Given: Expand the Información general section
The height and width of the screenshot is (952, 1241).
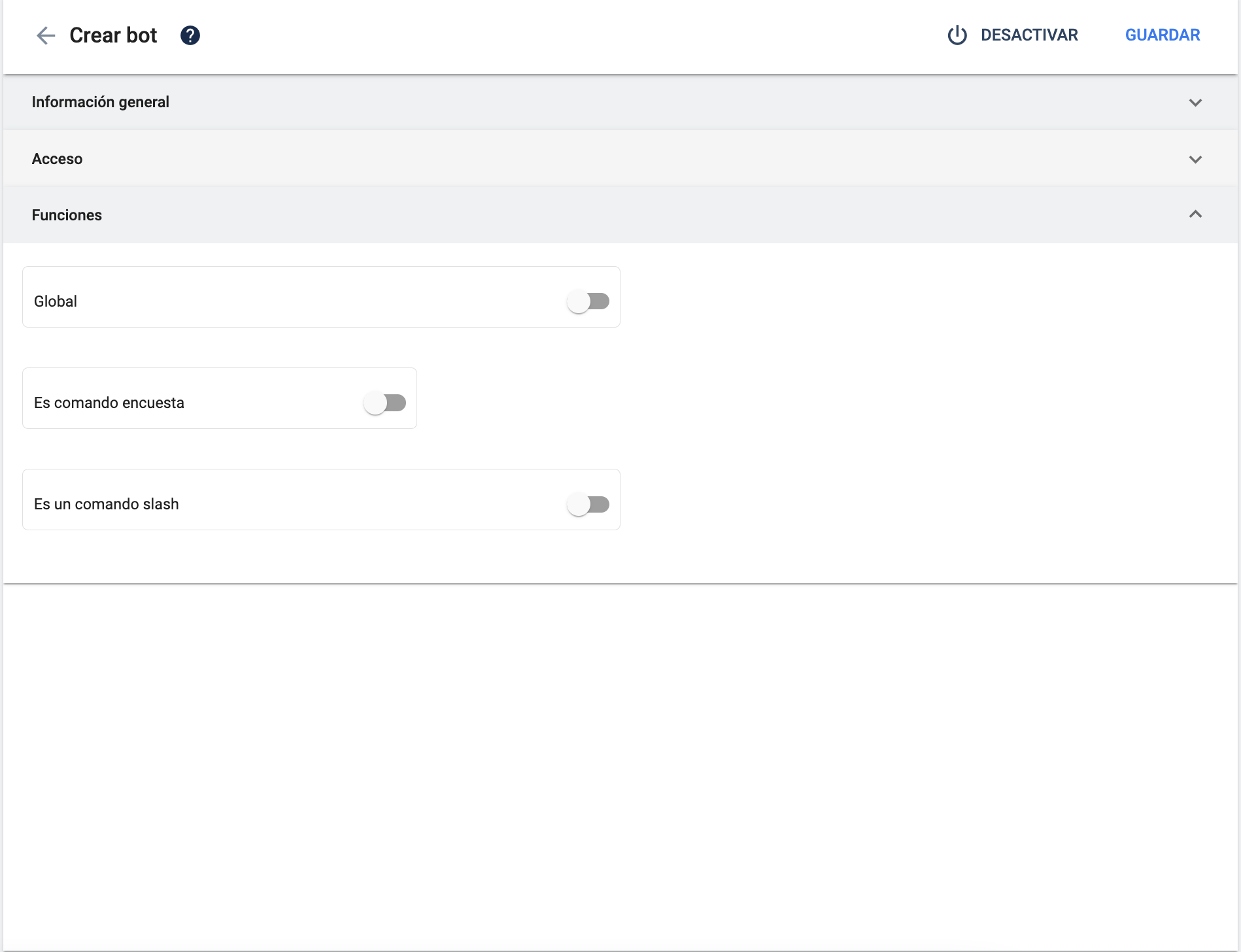Looking at the screenshot, I should (x=1196, y=102).
